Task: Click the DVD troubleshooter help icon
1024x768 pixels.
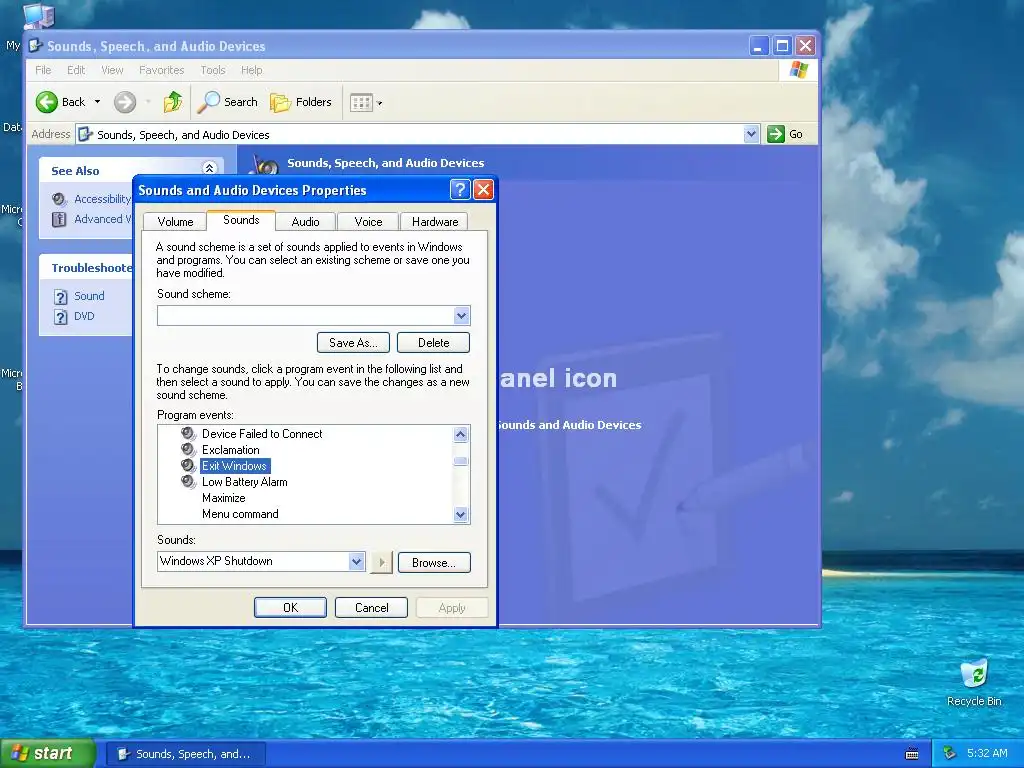Action: 60,317
